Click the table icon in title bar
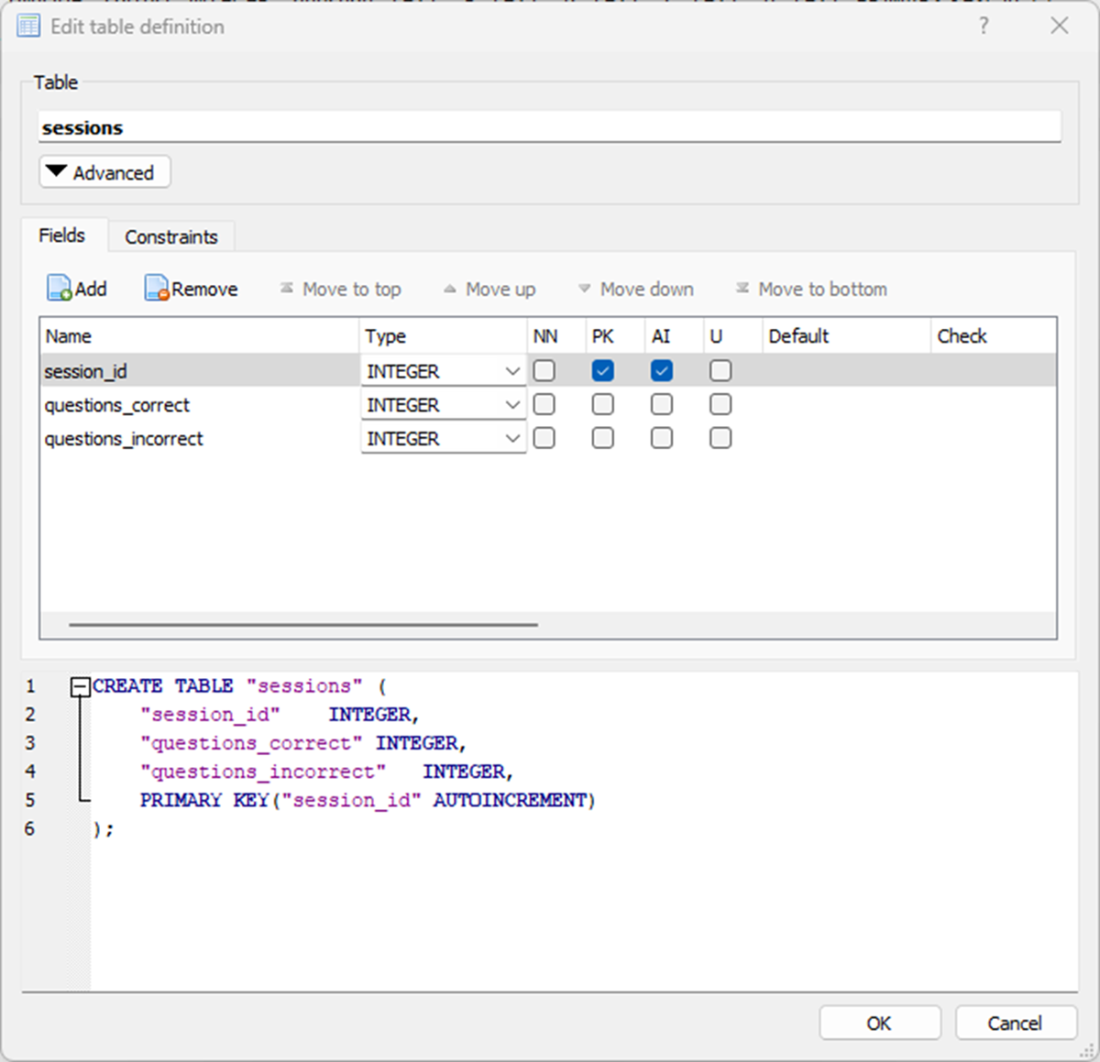The width and height of the screenshot is (1100, 1062). pyautogui.click(x=28, y=27)
